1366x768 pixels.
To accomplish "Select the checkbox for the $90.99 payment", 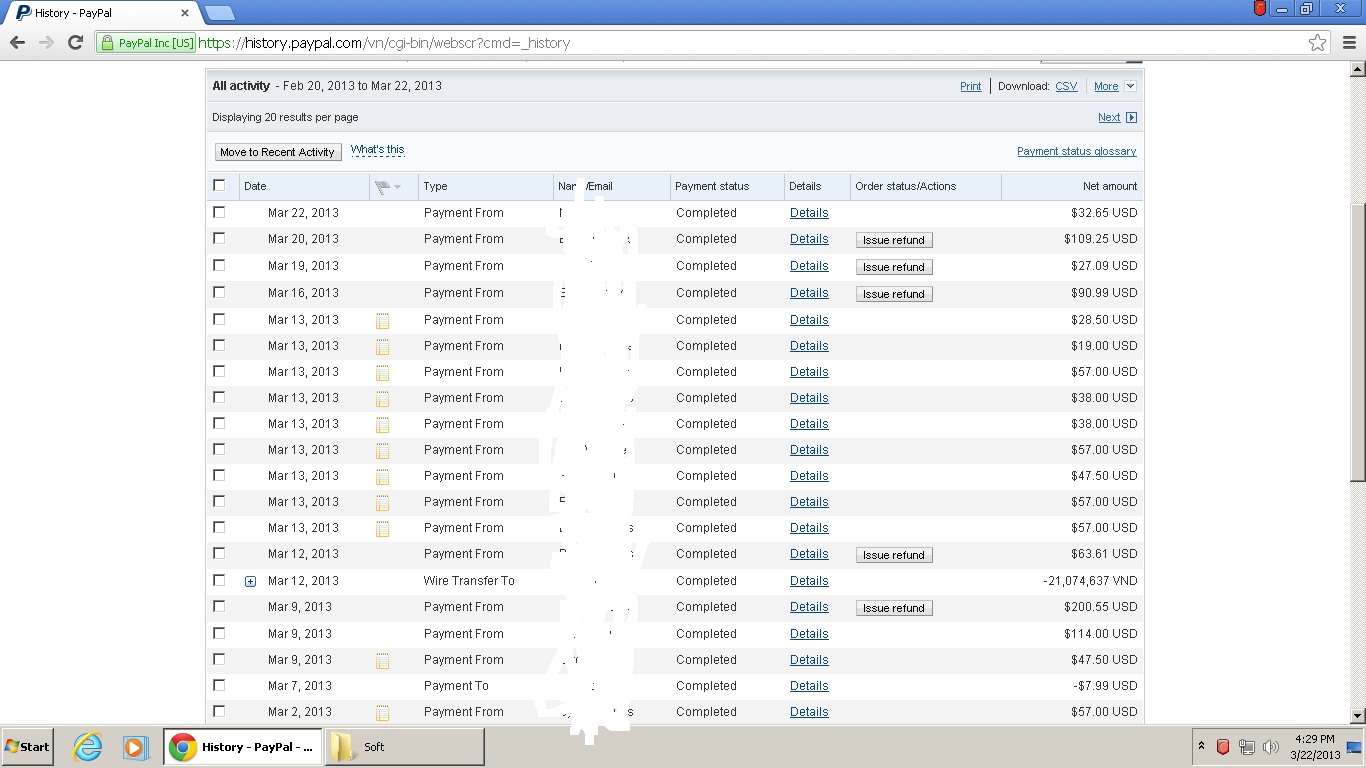I will click(219, 292).
